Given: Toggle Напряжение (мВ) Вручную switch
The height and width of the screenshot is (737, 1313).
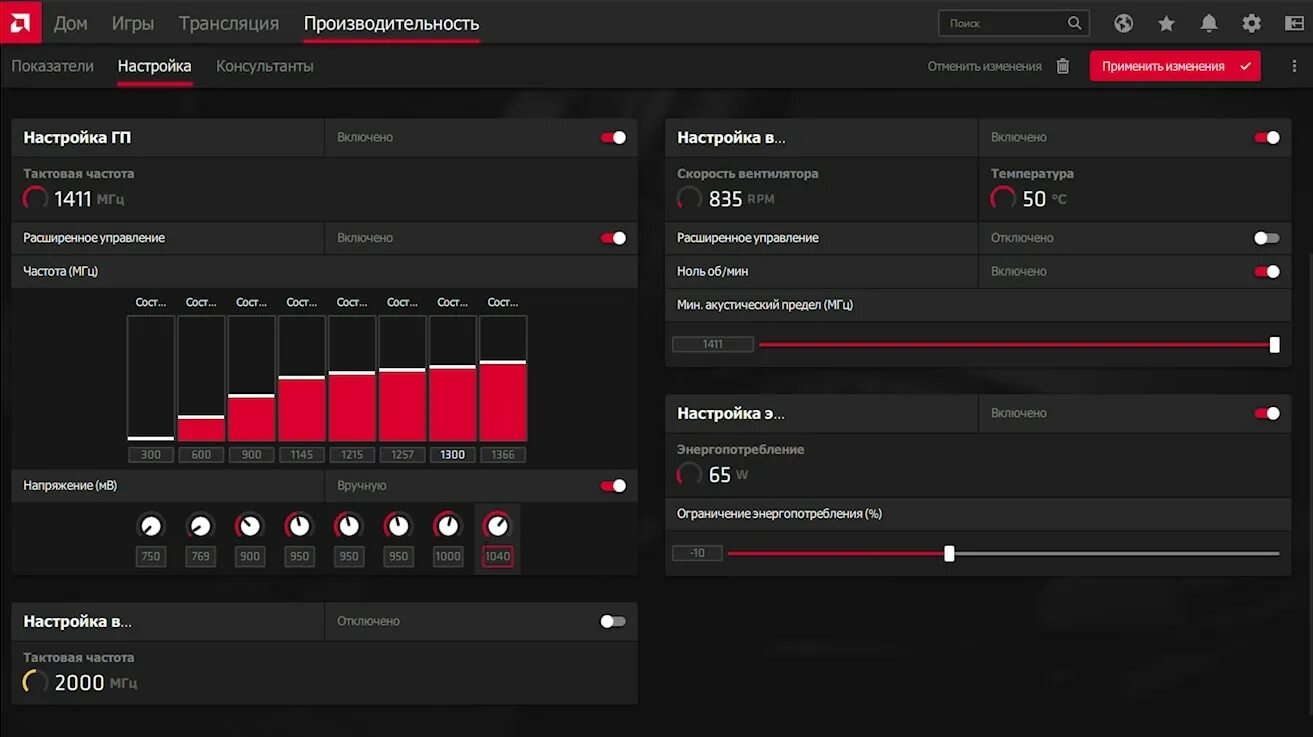Looking at the screenshot, I should (x=613, y=486).
